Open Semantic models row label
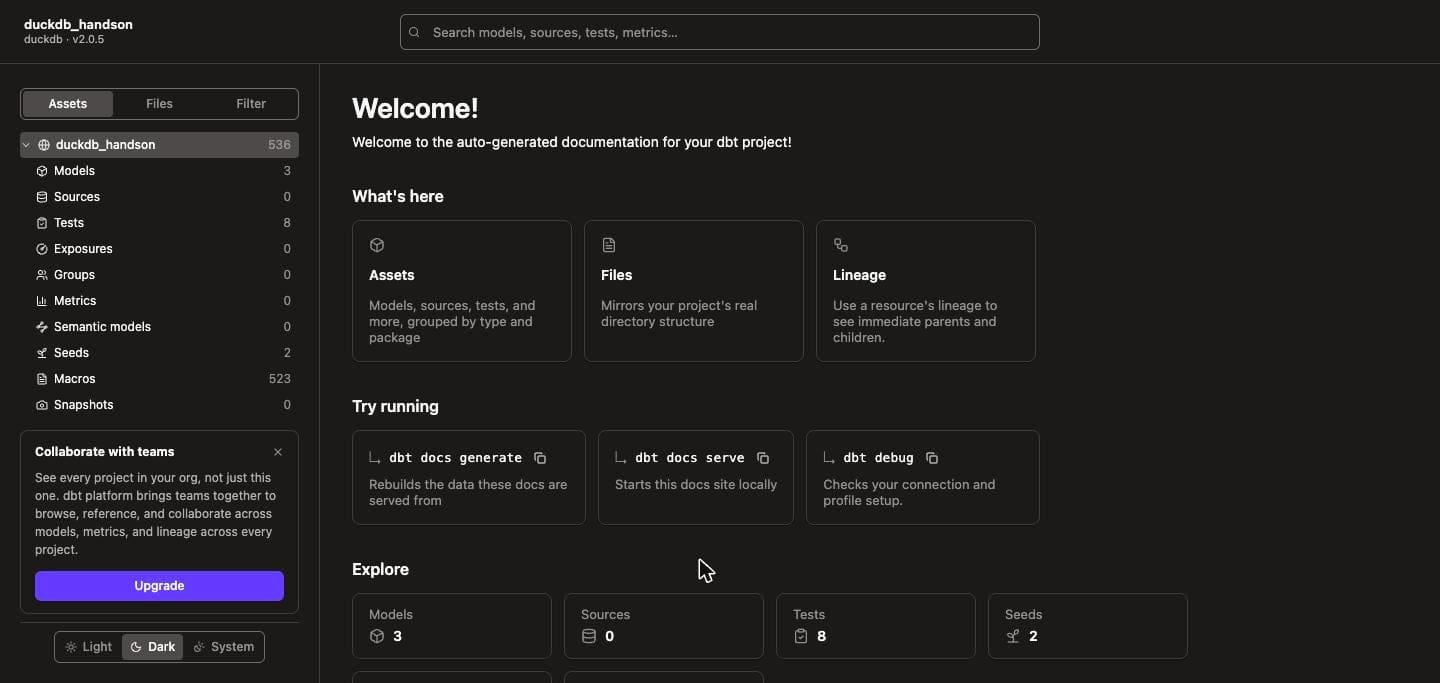The image size is (1440, 683). [102, 327]
